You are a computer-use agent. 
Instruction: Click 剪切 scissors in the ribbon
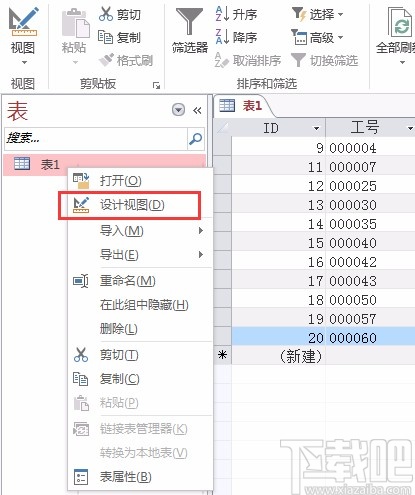pyautogui.click(x=120, y=14)
